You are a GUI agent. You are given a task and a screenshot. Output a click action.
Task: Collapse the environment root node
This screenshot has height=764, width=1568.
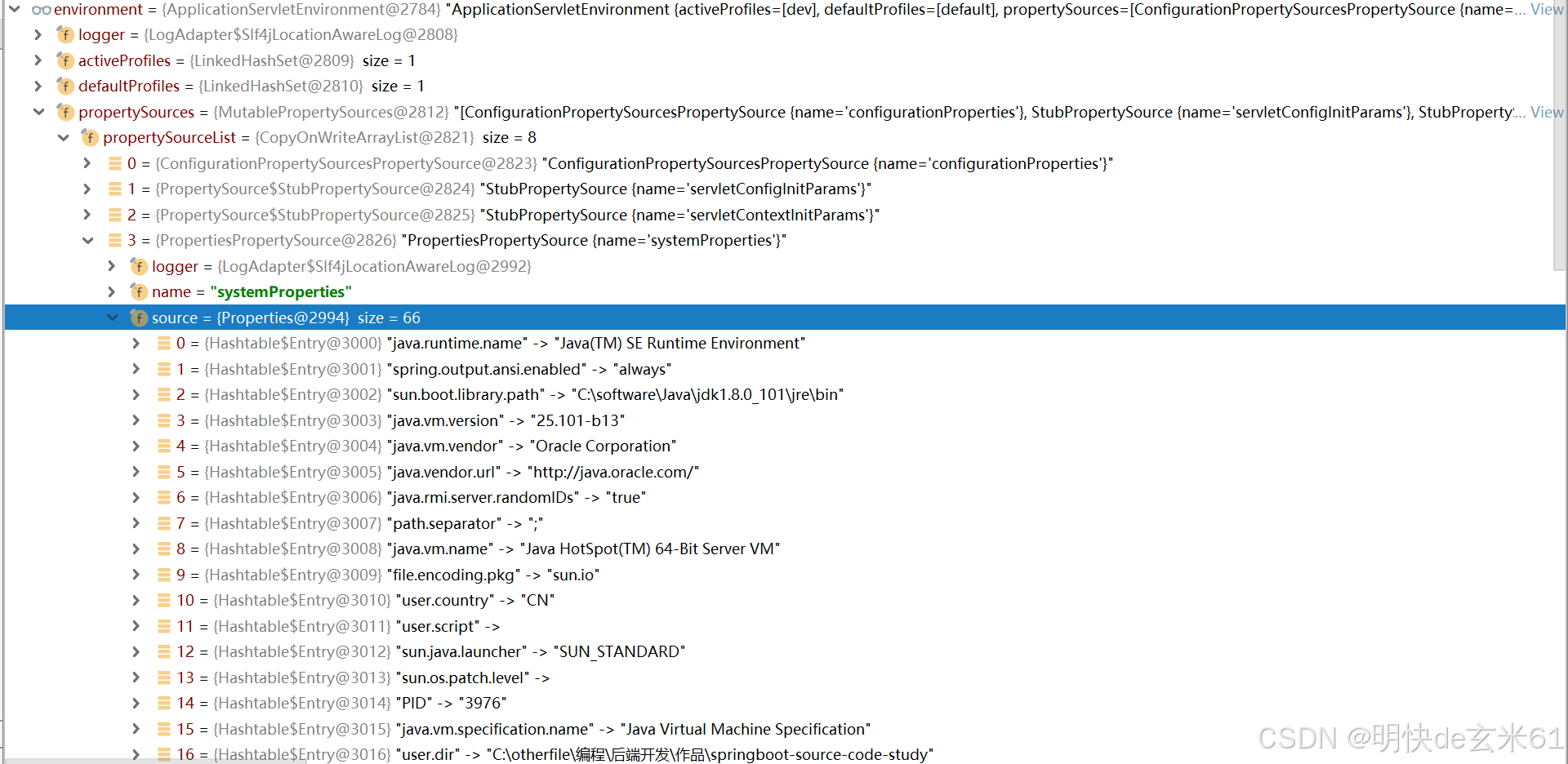[x=15, y=9]
